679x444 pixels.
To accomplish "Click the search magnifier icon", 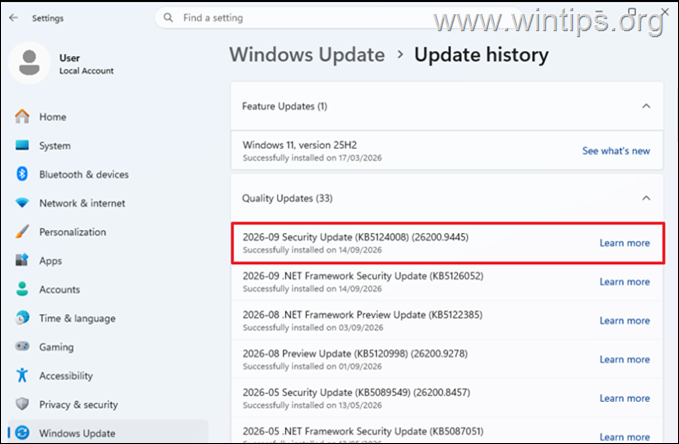I will click(168, 18).
